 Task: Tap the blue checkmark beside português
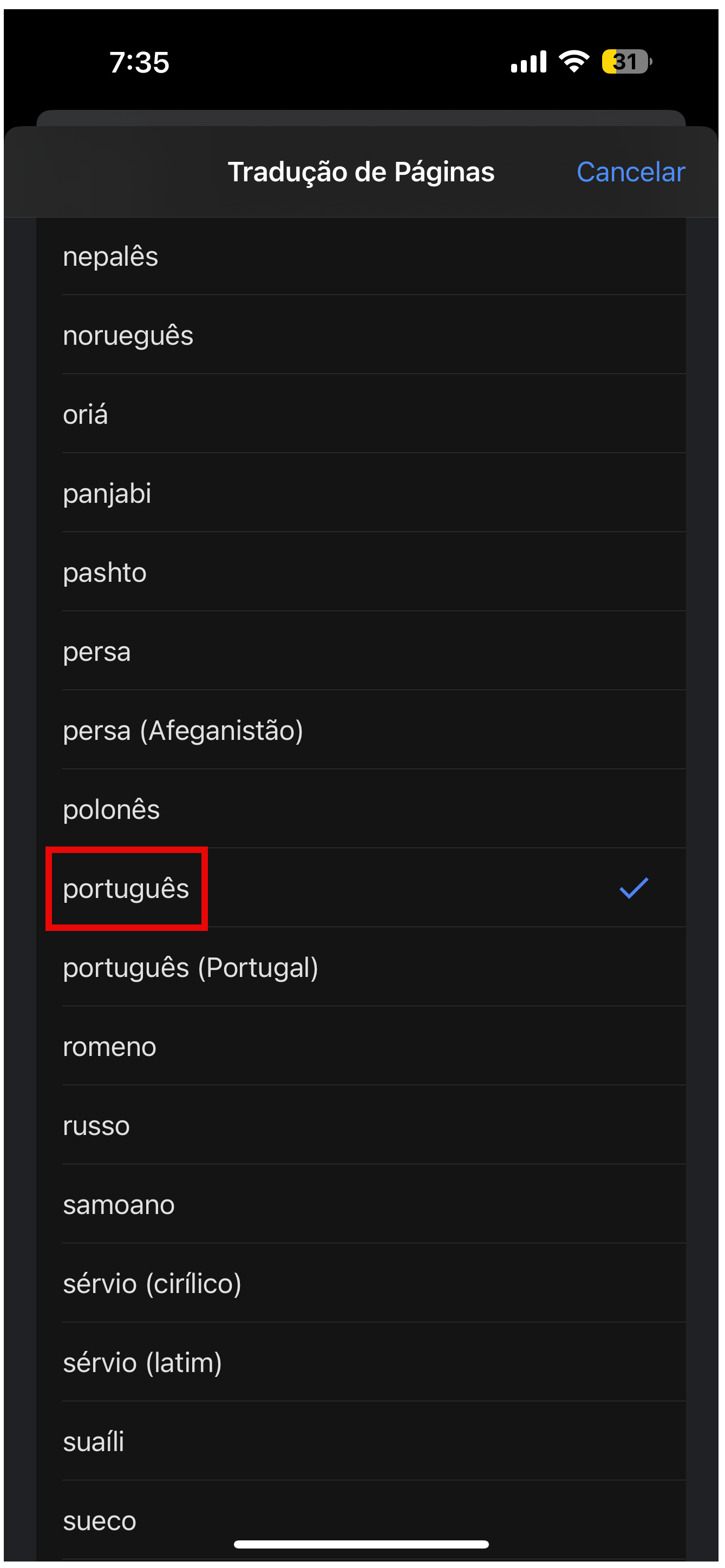pos(633,888)
